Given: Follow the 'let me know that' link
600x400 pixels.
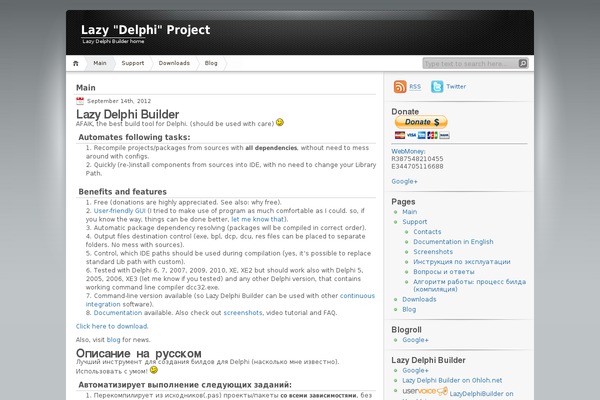Looking at the screenshot, I should [258, 219].
